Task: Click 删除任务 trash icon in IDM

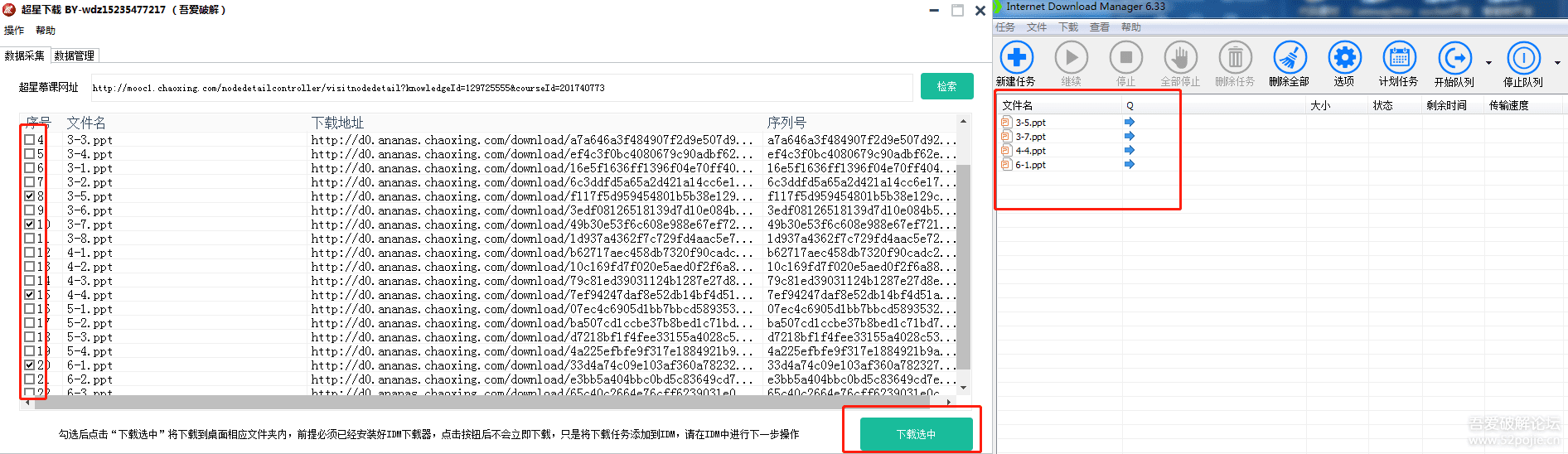Action: (x=1235, y=57)
